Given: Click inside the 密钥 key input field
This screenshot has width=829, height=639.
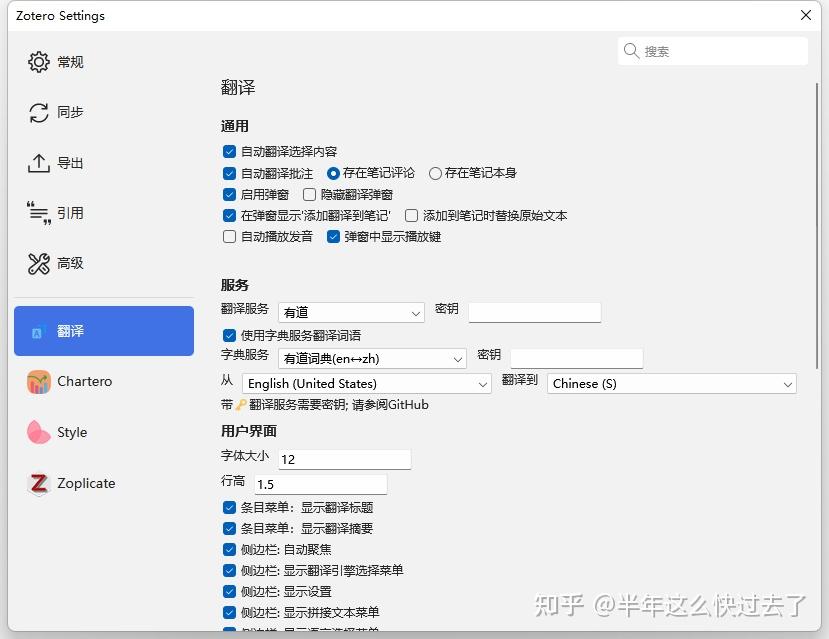Looking at the screenshot, I should click(x=534, y=312).
